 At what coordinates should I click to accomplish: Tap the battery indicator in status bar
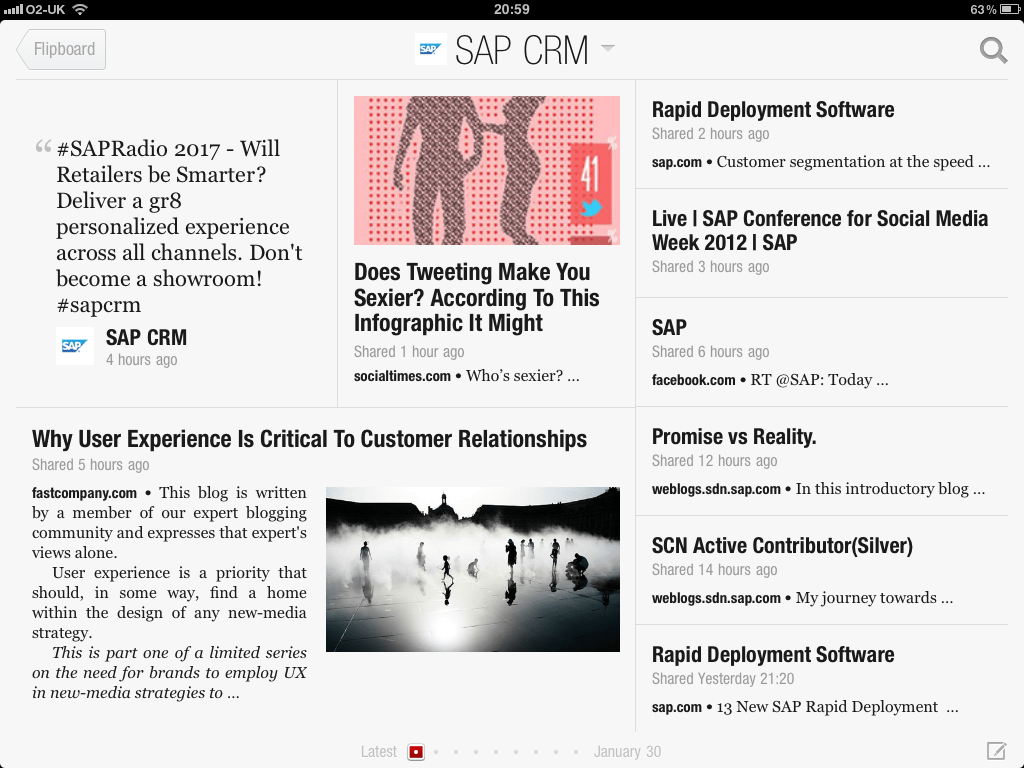coord(1010,9)
